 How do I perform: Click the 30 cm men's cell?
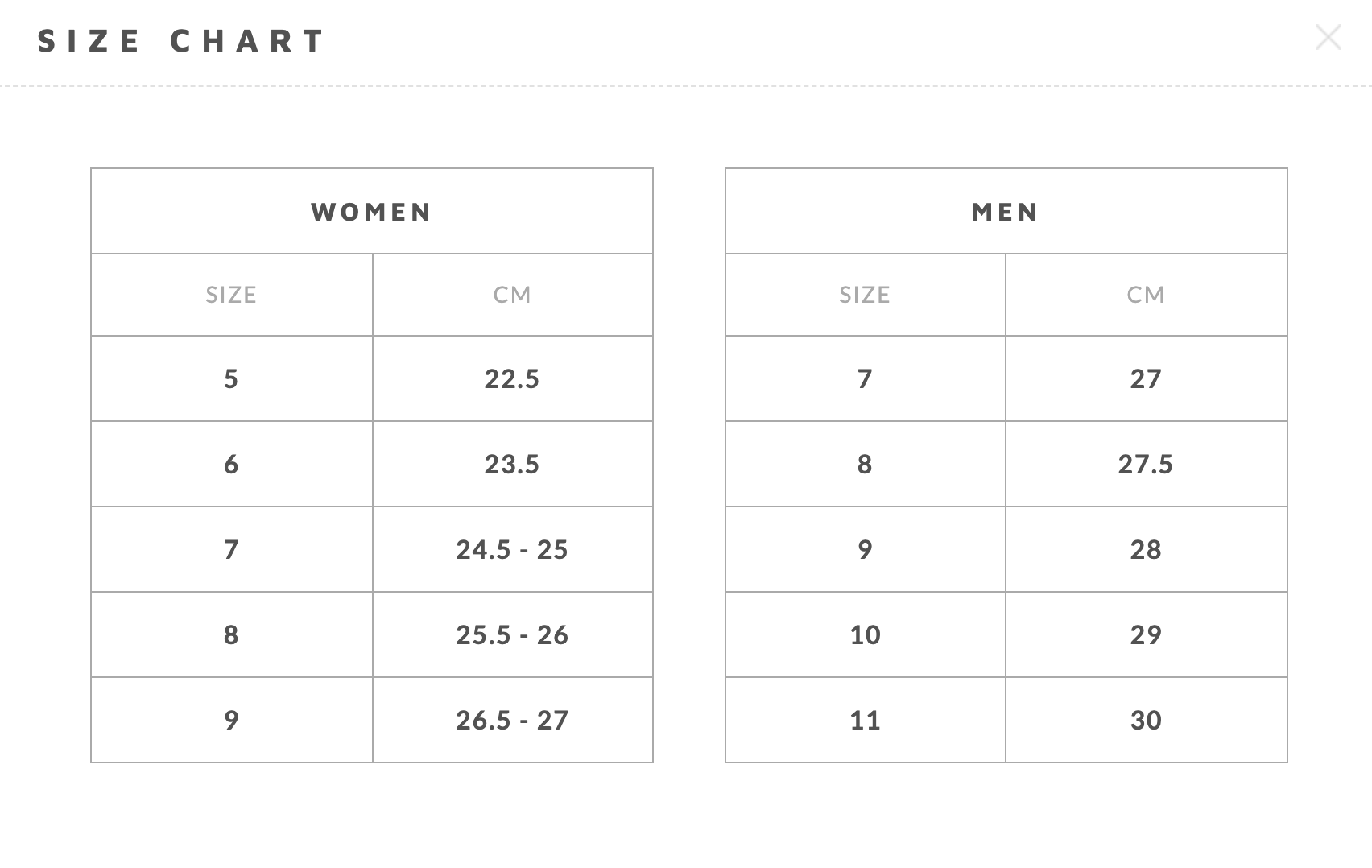(x=1147, y=720)
